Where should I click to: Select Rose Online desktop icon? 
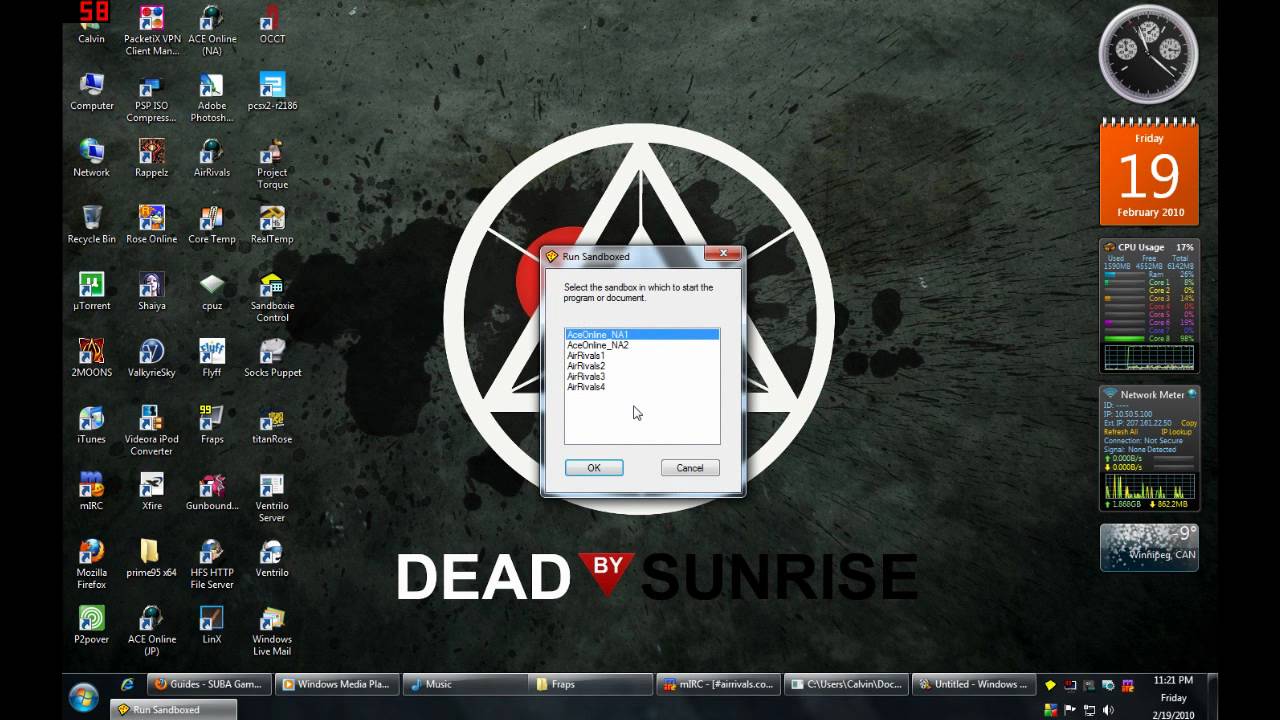click(152, 225)
